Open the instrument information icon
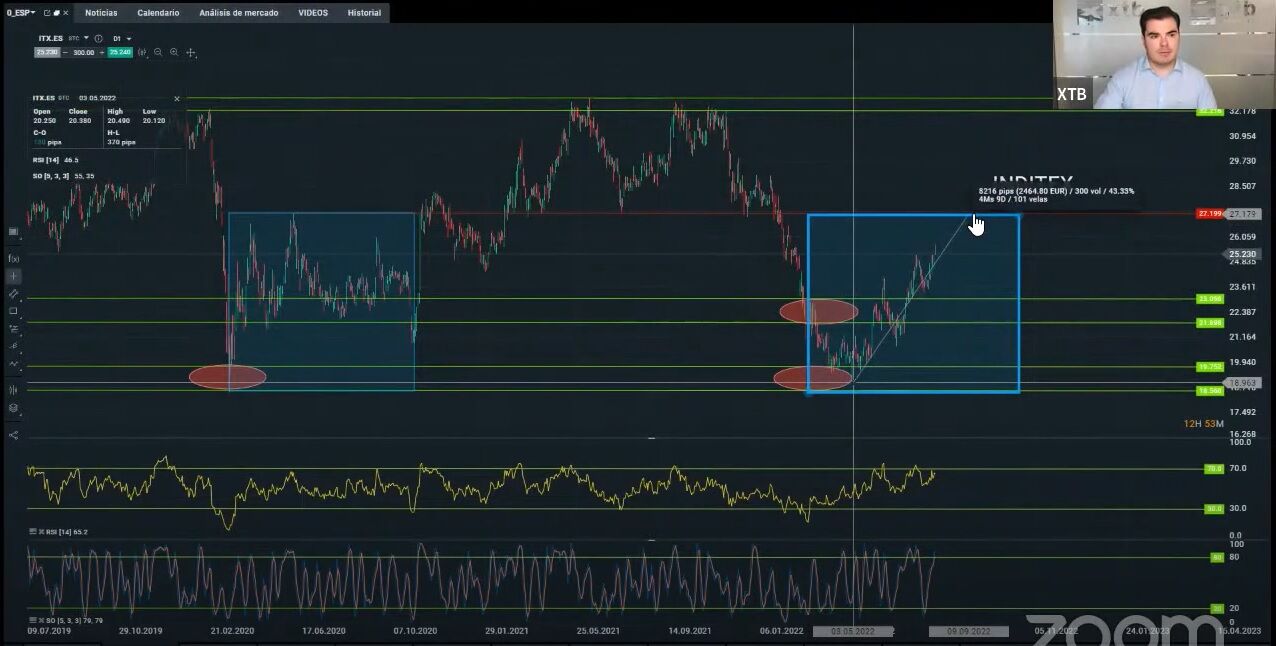Screen dimensions: 1276x646 click(x=98, y=38)
